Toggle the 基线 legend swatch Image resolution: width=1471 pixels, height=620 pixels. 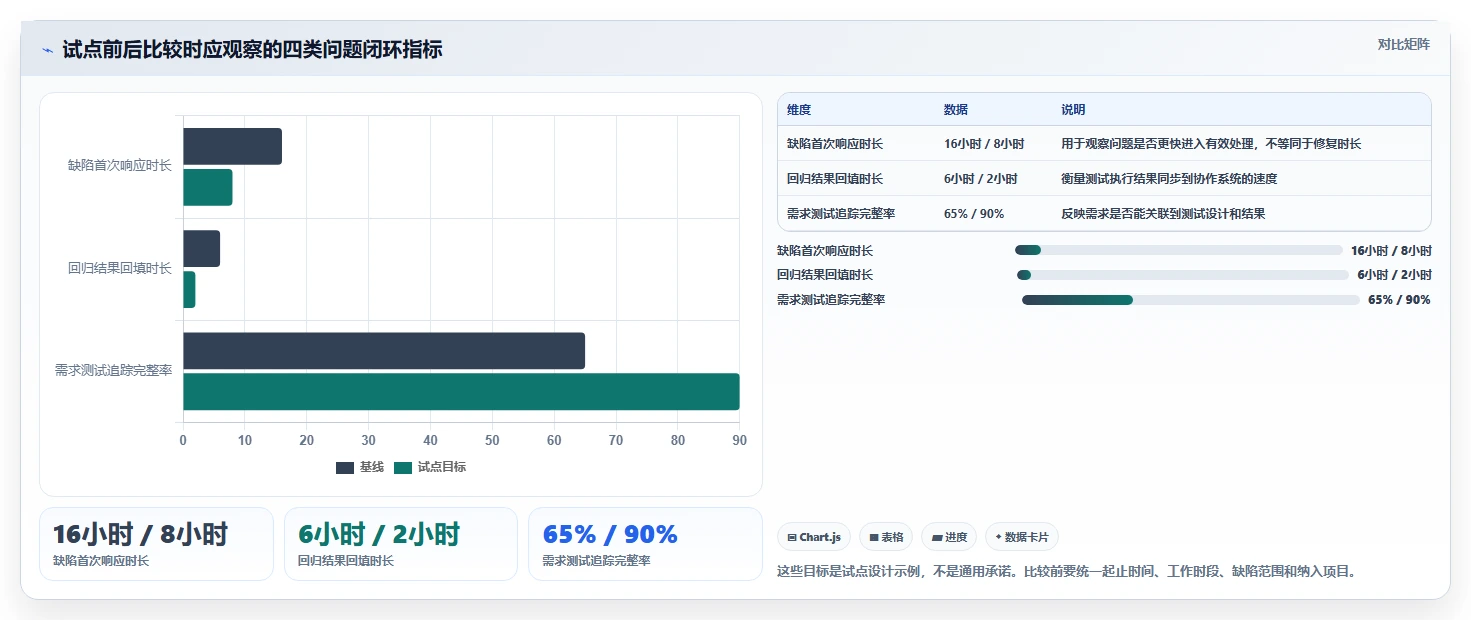(x=345, y=467)
